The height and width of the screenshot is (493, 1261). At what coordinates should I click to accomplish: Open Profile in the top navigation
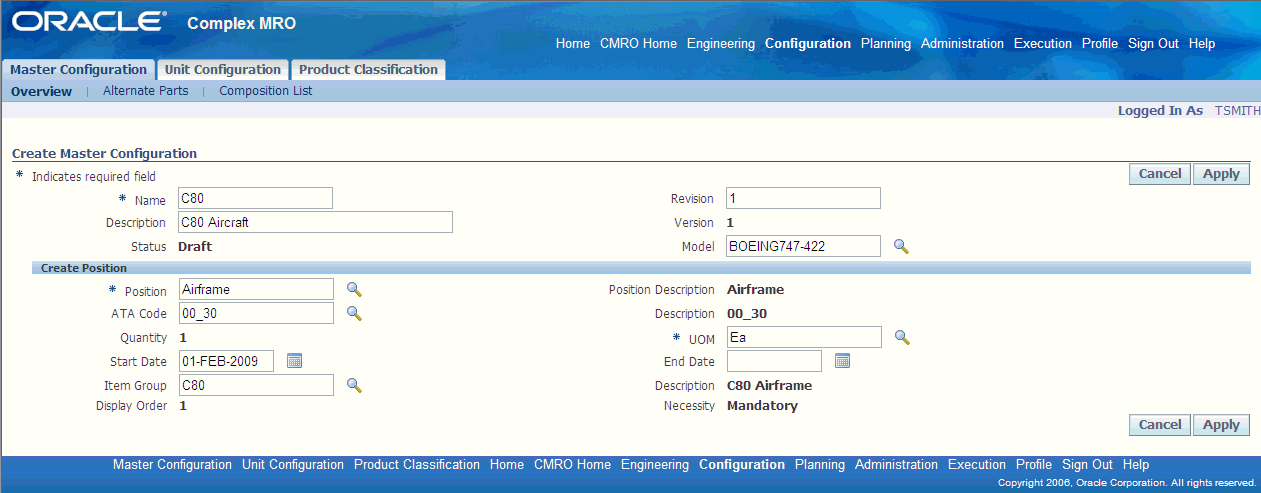coord(1100,44)
